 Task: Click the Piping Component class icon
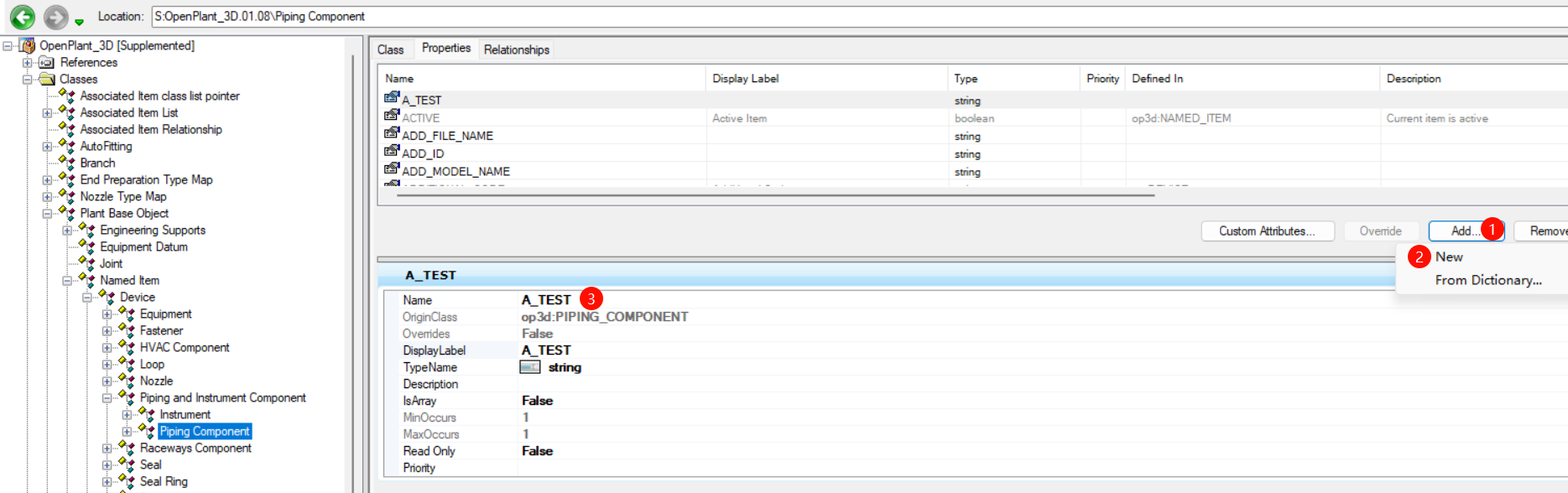pos(148,431)
